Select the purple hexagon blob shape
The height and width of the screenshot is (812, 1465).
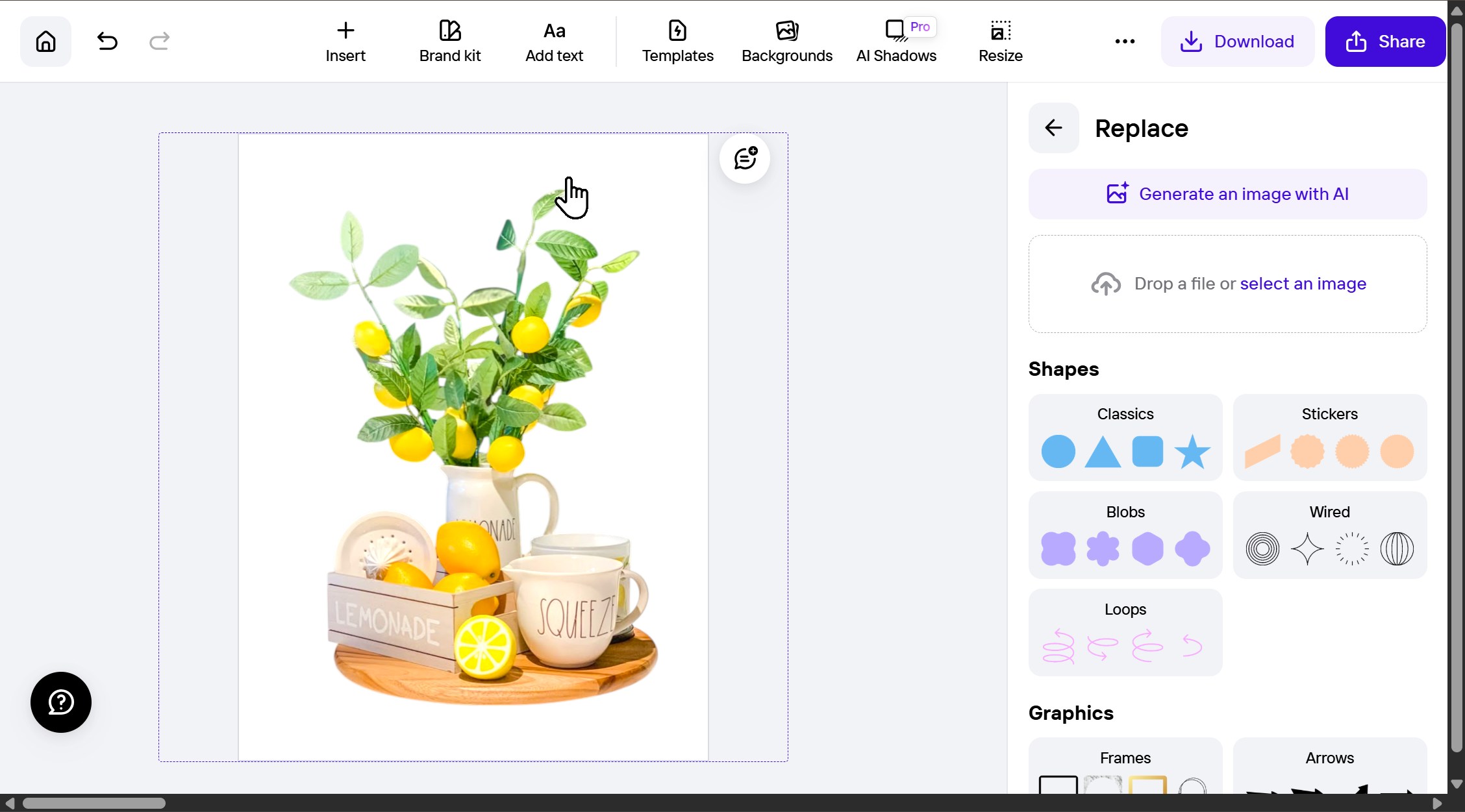(1147, 549)
